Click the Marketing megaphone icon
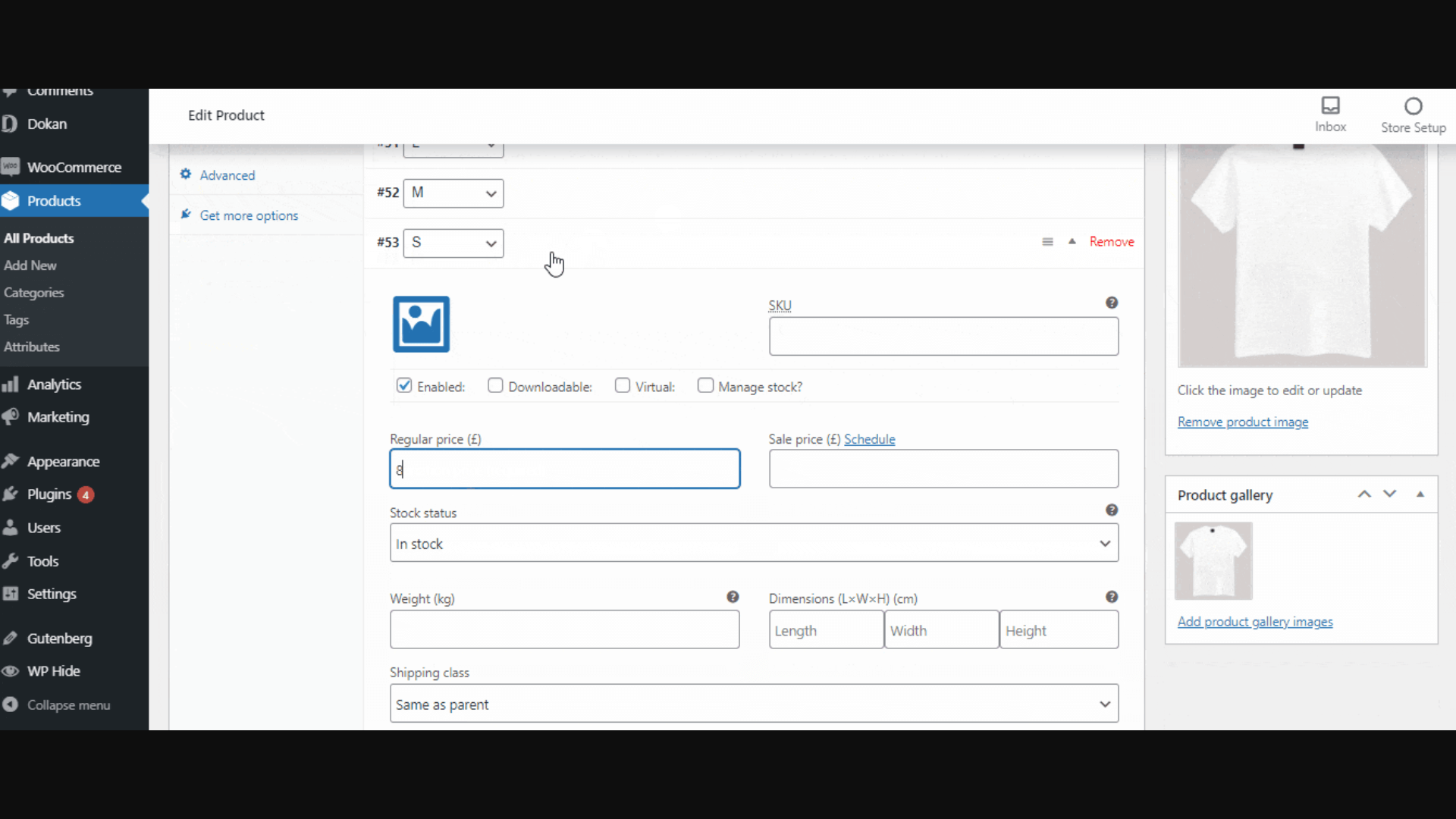Image resolution: width=1456 pixels, height=819 pixels. [10, 417]
